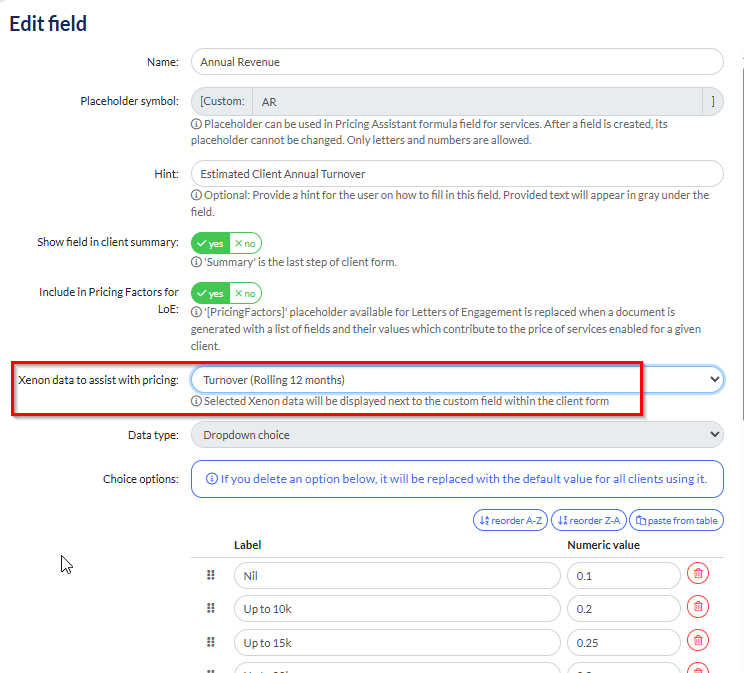744x673 pixels.
Task: Delete the Up to 15k option
Action: (x=698, y=640)
